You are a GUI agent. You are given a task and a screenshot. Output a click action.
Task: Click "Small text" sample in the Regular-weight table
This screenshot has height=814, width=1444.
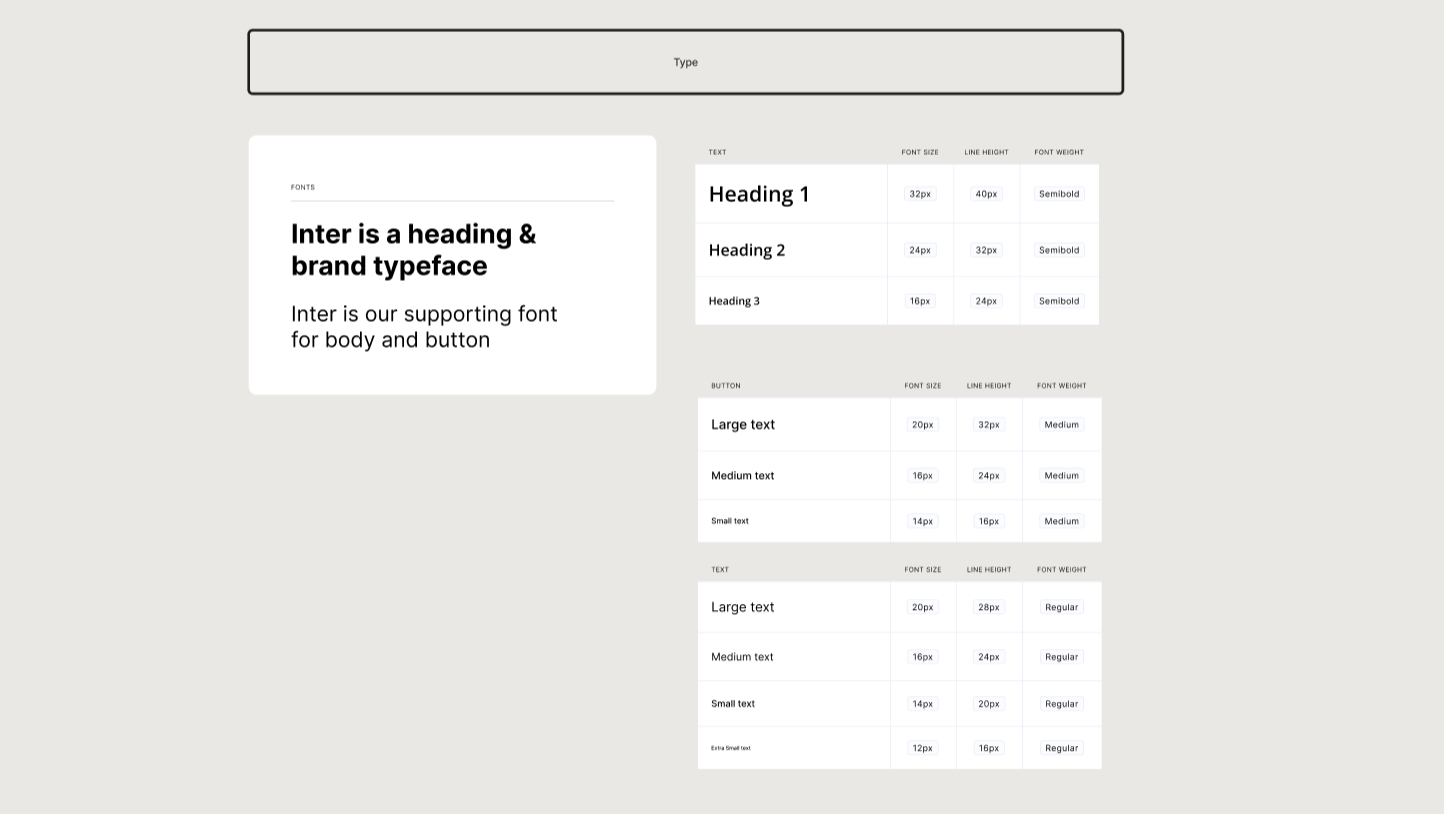733,704
